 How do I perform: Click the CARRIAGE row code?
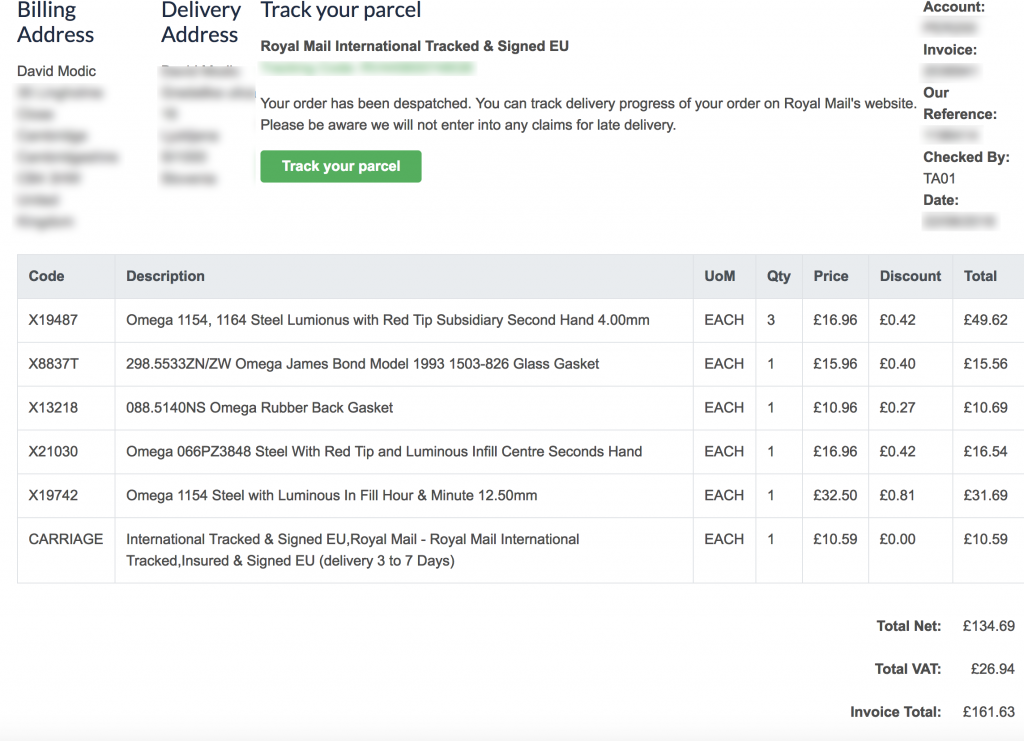pos(65,539)
